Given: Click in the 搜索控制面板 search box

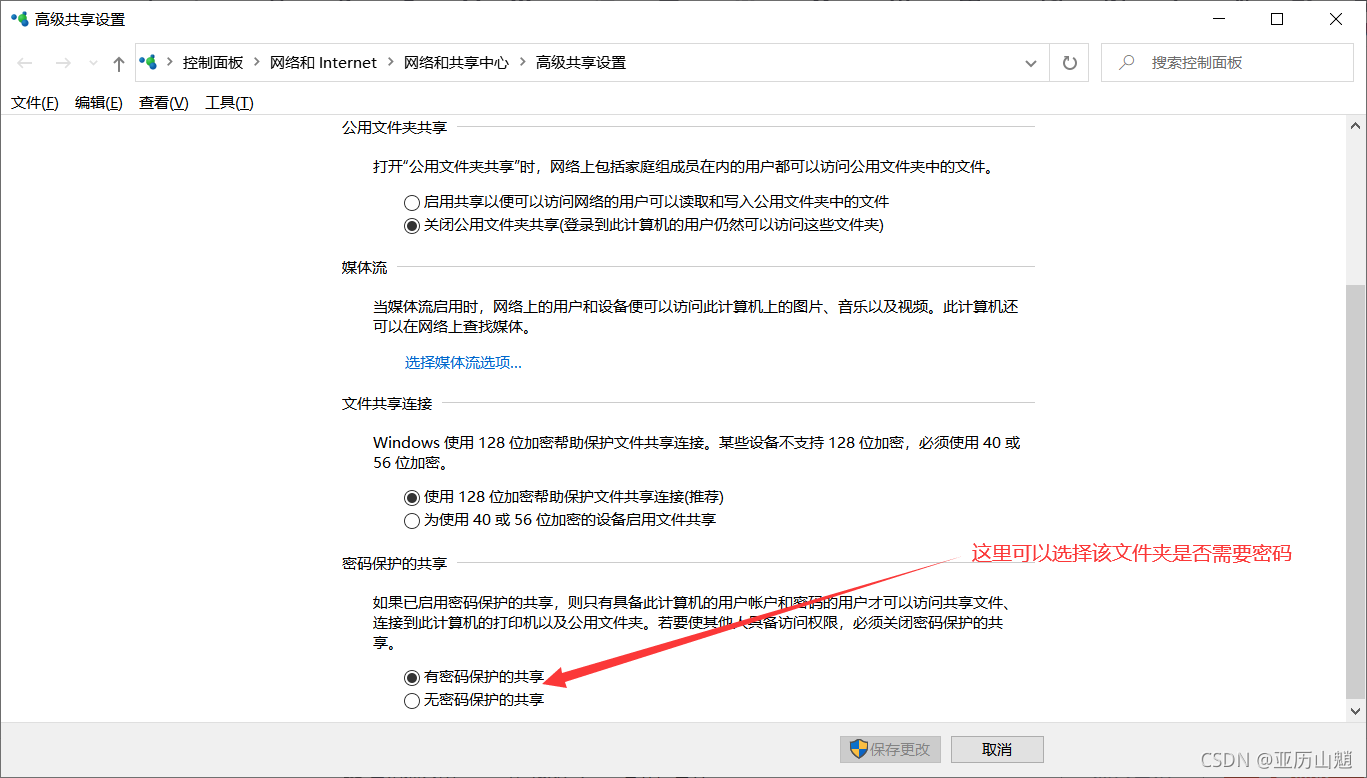Looking at the screenshot, I should [1227, 62].
